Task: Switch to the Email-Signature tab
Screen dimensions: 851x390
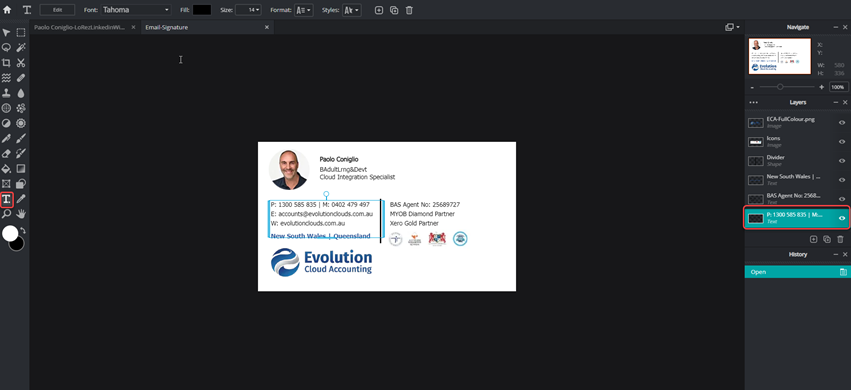Action: pyautogui.click(x=167, y=27)
